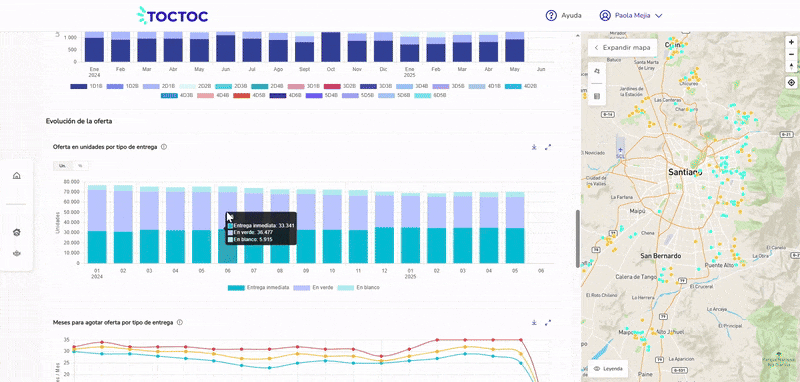
Task: Download the Meses para agotar oferta chart
Action: click(x=534, y=322)
